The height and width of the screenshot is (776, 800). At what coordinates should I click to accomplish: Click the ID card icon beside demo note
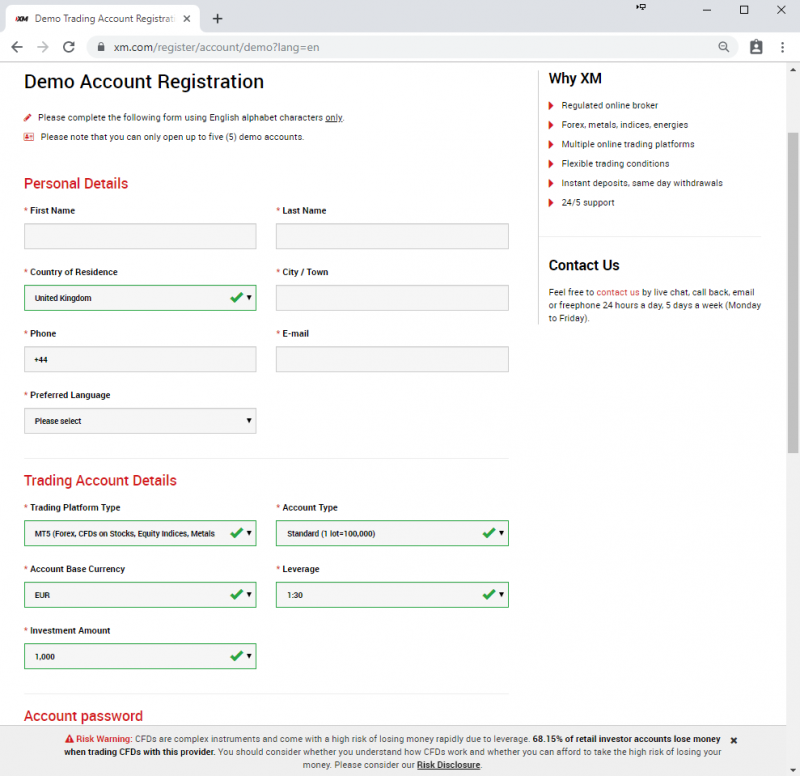[x=29, y=137]
